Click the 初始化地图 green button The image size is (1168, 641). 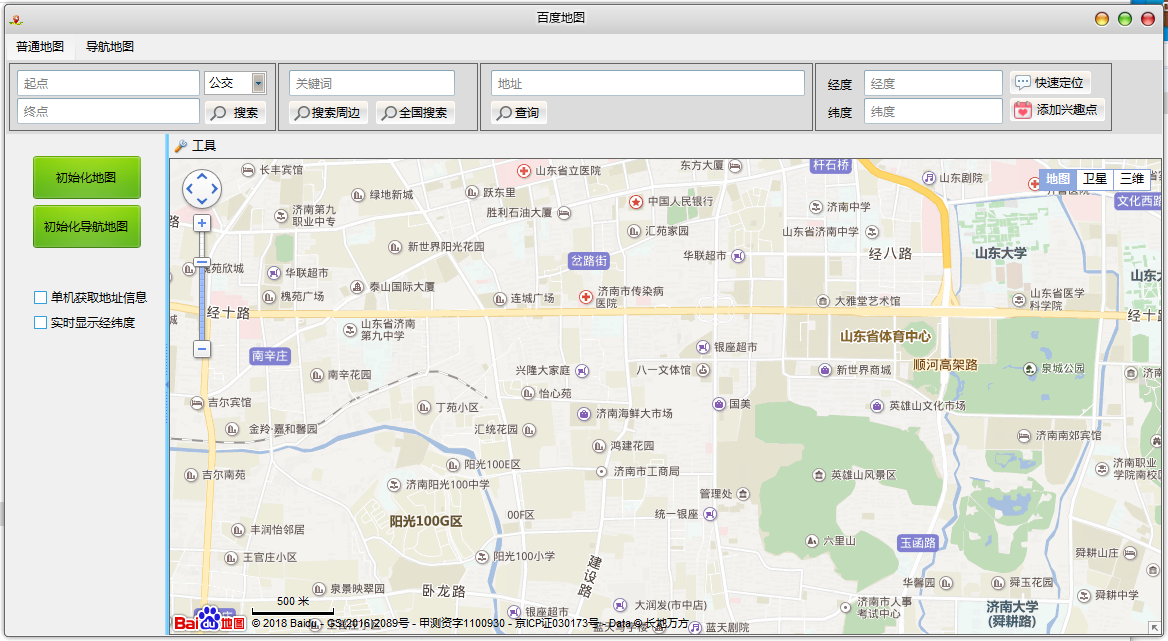coord(86,177)
